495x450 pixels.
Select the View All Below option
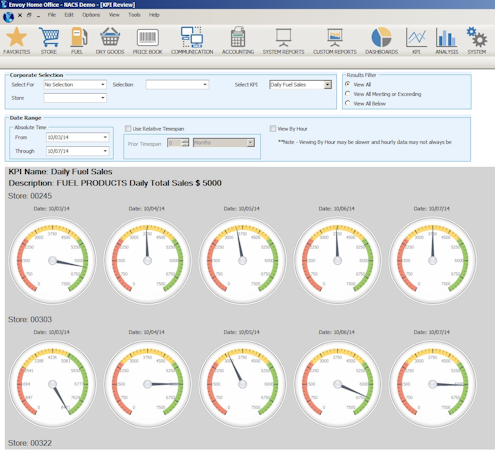click(348, 103)
